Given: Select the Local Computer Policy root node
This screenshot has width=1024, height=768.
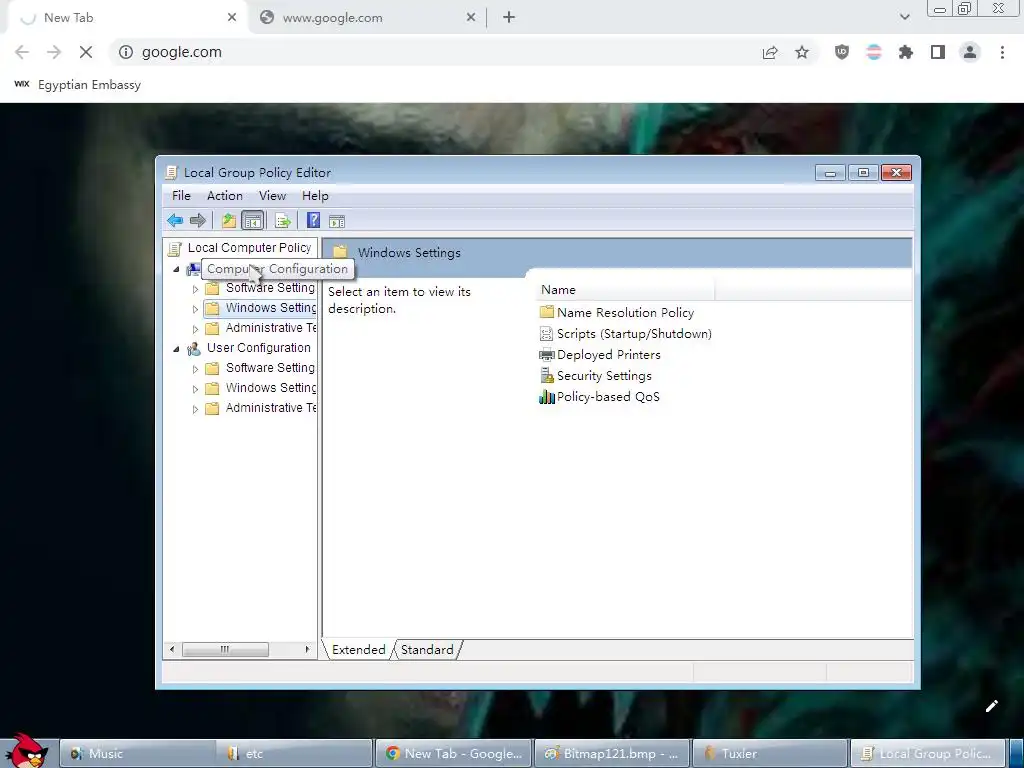Looking at the screenshot, I should [x=249, y=248].
